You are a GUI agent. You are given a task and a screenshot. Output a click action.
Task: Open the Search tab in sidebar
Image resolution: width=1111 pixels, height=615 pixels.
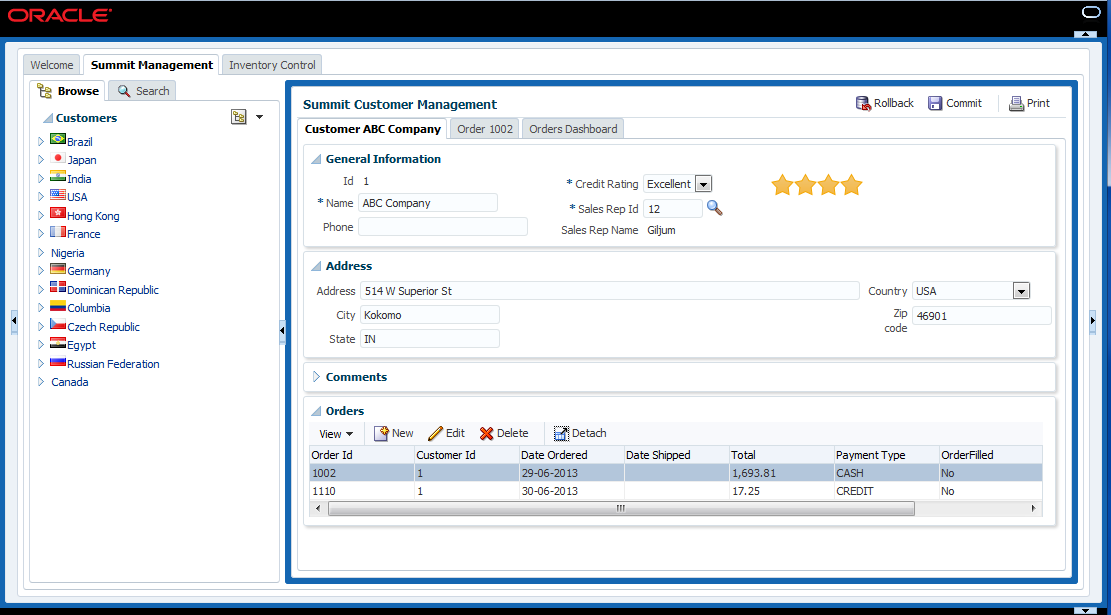(142, 91)
